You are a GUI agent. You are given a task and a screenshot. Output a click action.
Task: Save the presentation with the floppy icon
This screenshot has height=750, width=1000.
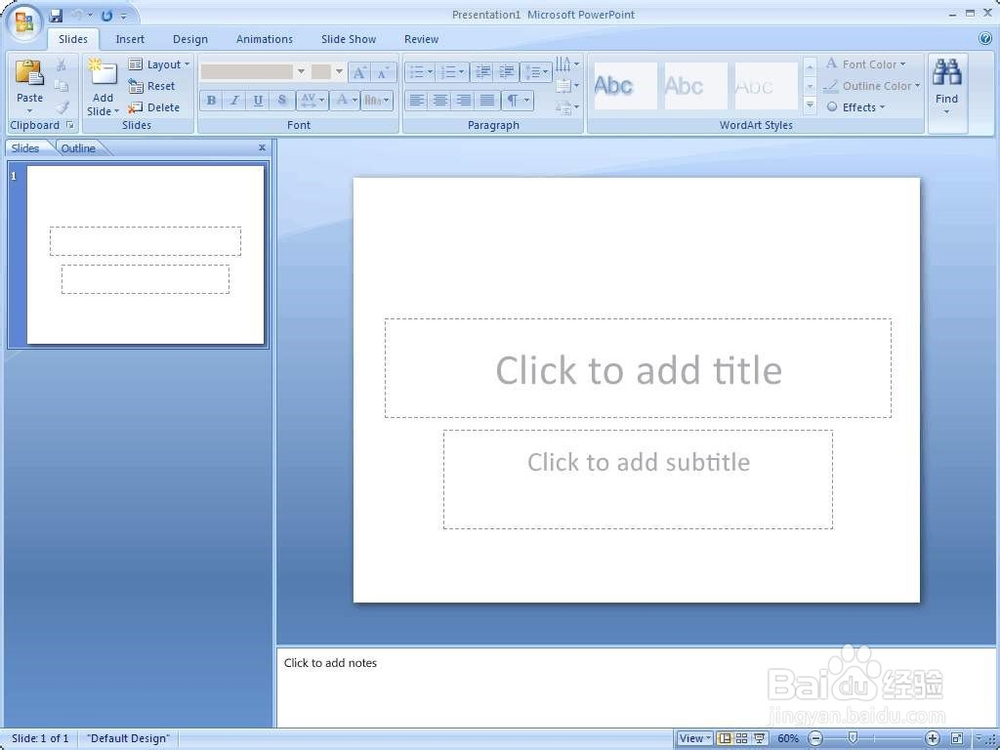[x=55, y=15]
